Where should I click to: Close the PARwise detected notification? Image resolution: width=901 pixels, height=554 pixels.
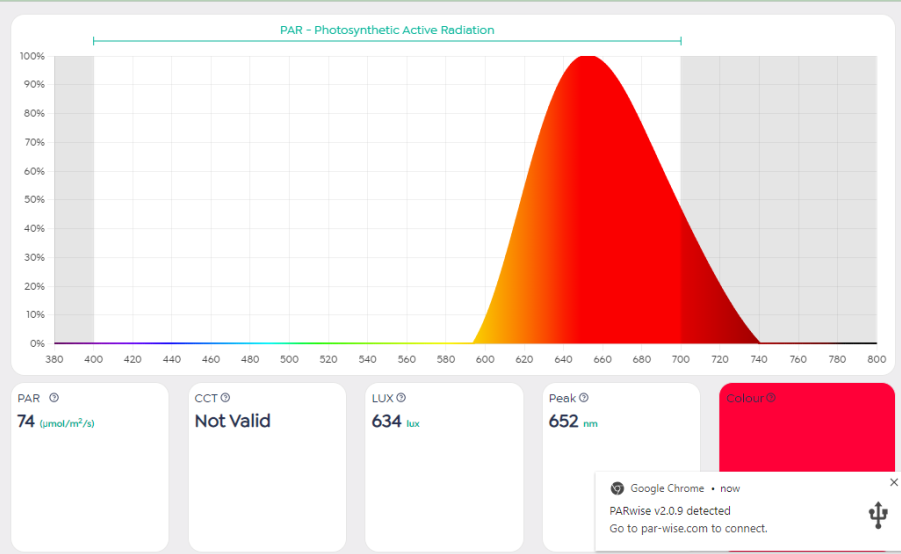tap(894, 482)
